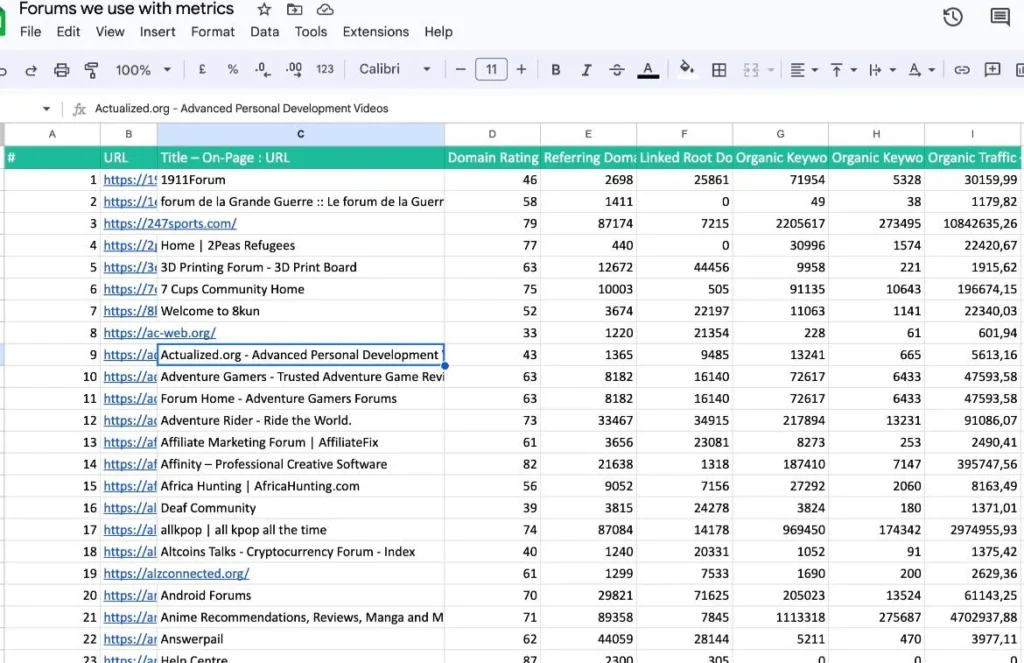This screenshot has height=663, width=1024.
Task: Print the spreadsheet
Action: click(x=61, y=70)
